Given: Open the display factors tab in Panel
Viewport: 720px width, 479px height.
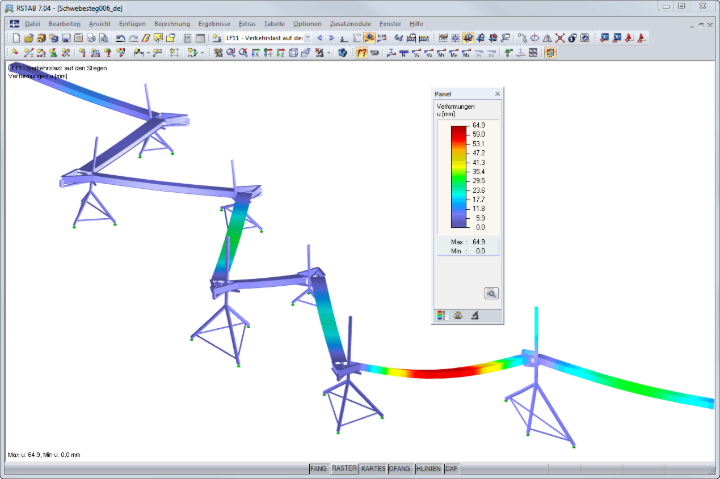Looking at the screenshot, I should tap(458, 315).
